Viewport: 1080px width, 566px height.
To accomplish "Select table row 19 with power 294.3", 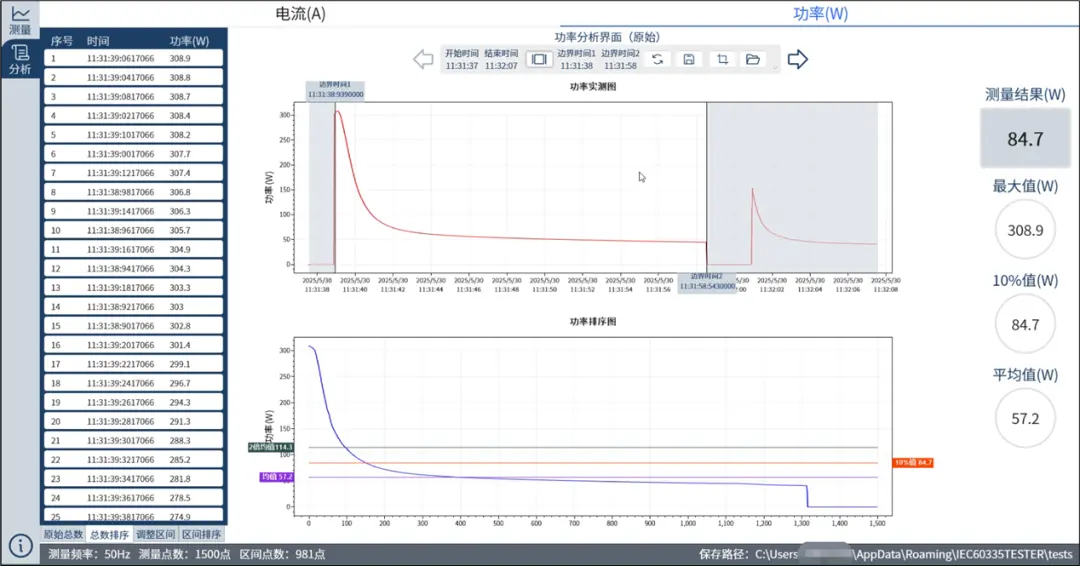I will 134,402.
